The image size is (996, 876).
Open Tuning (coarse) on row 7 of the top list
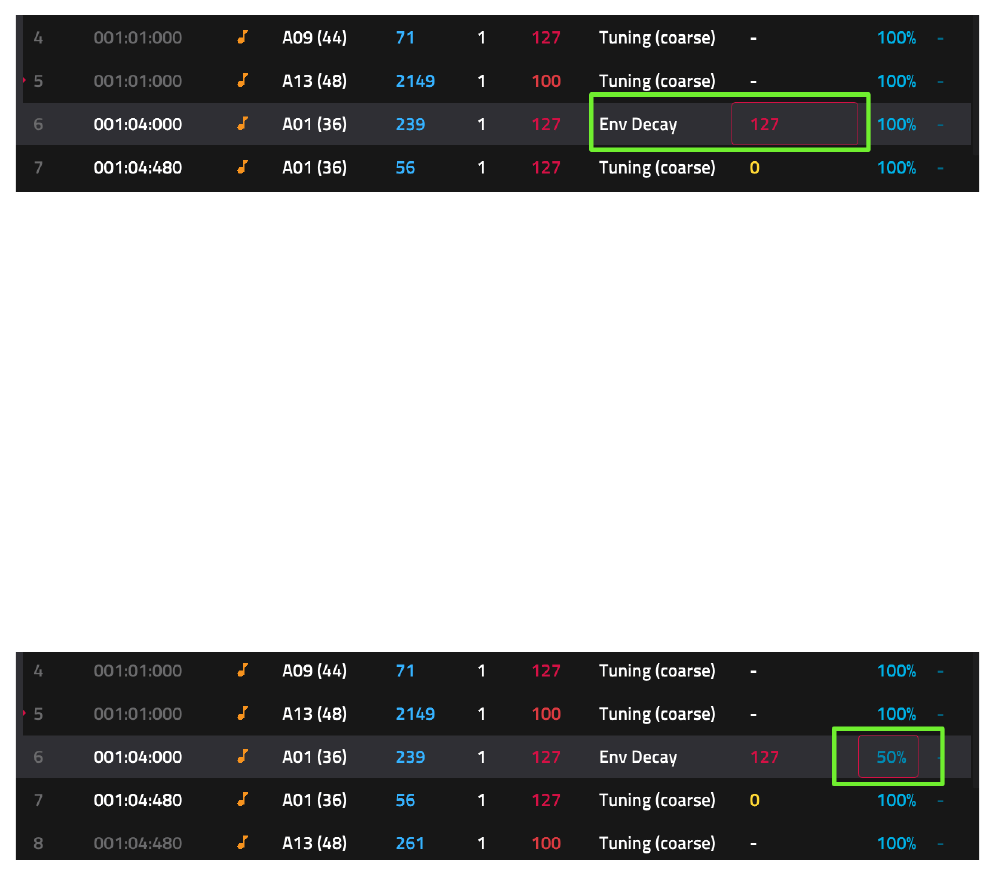point(657,168)
